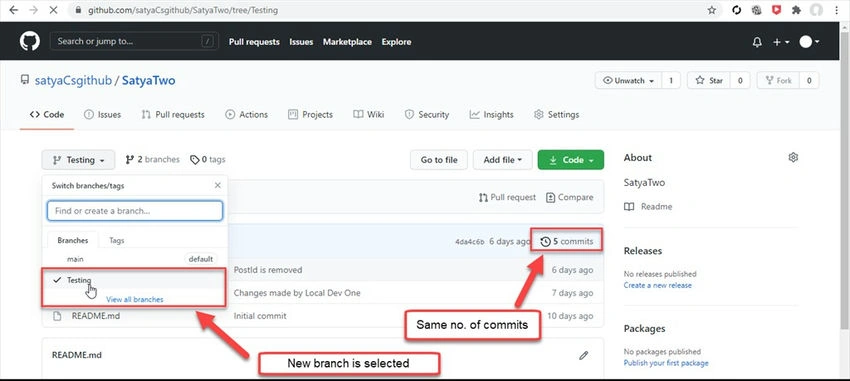The height and width of the screenshot is (381, 850).
Task: Open Explore in top navigation
Action: point(396,42)
